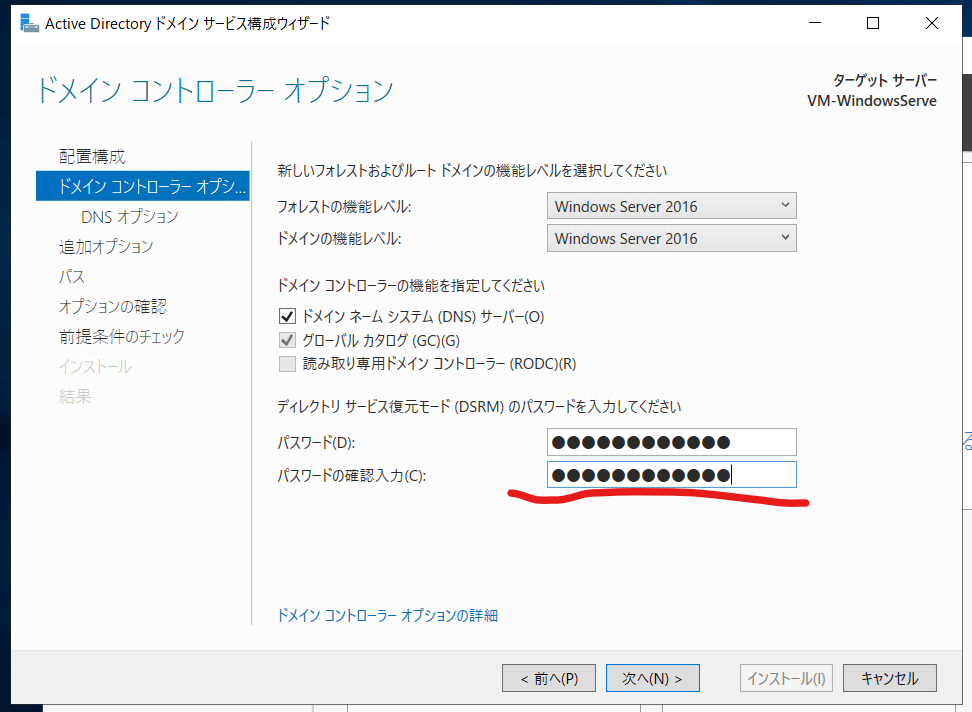Click the VM-WindowsServe target server name
Viewport: 972px width, 712px height.
[872, 101]
